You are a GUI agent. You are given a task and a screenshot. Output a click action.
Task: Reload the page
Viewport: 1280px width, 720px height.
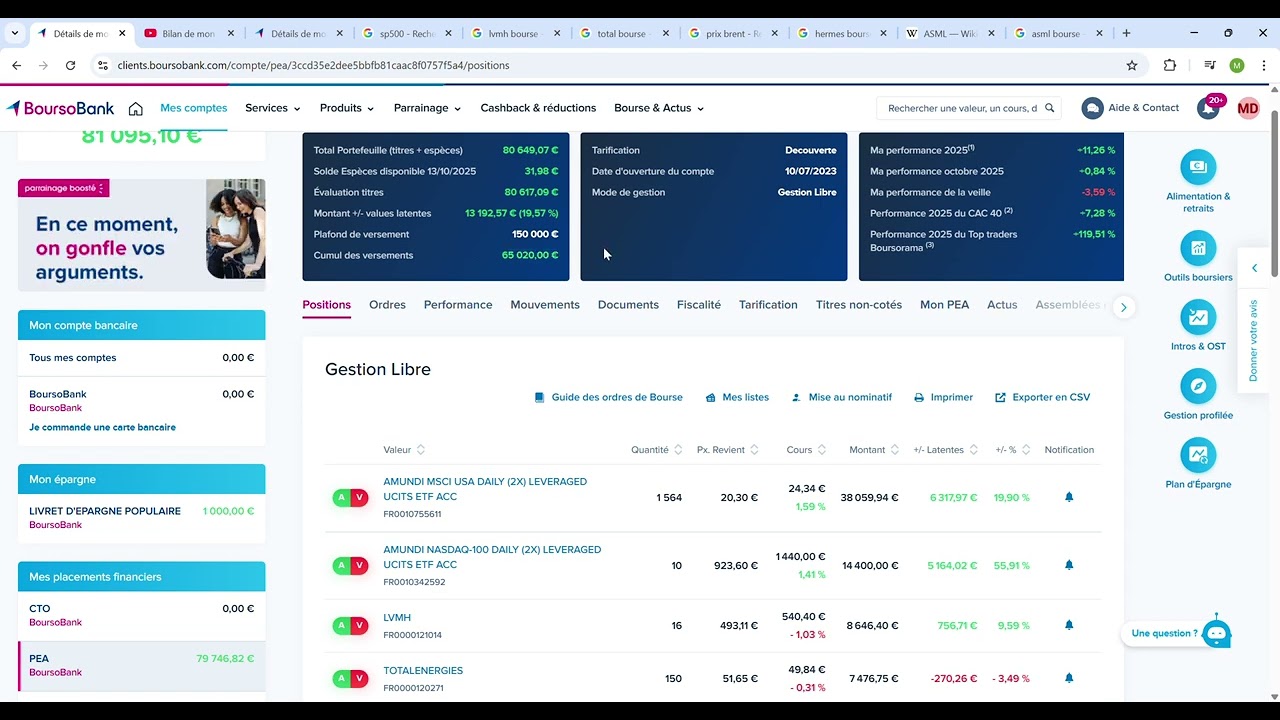click(70, 65)
